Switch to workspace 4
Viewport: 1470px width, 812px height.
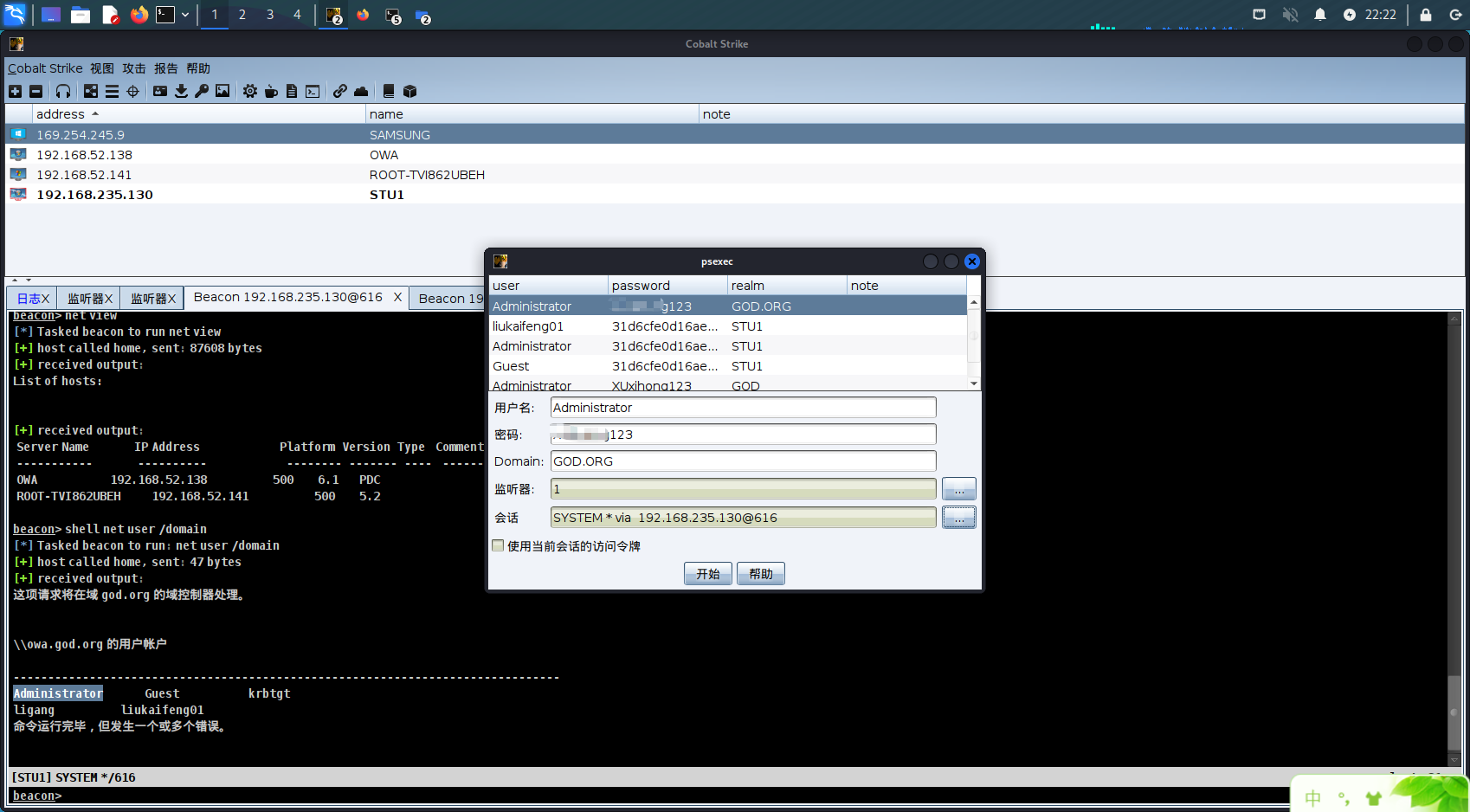(297, 15)
